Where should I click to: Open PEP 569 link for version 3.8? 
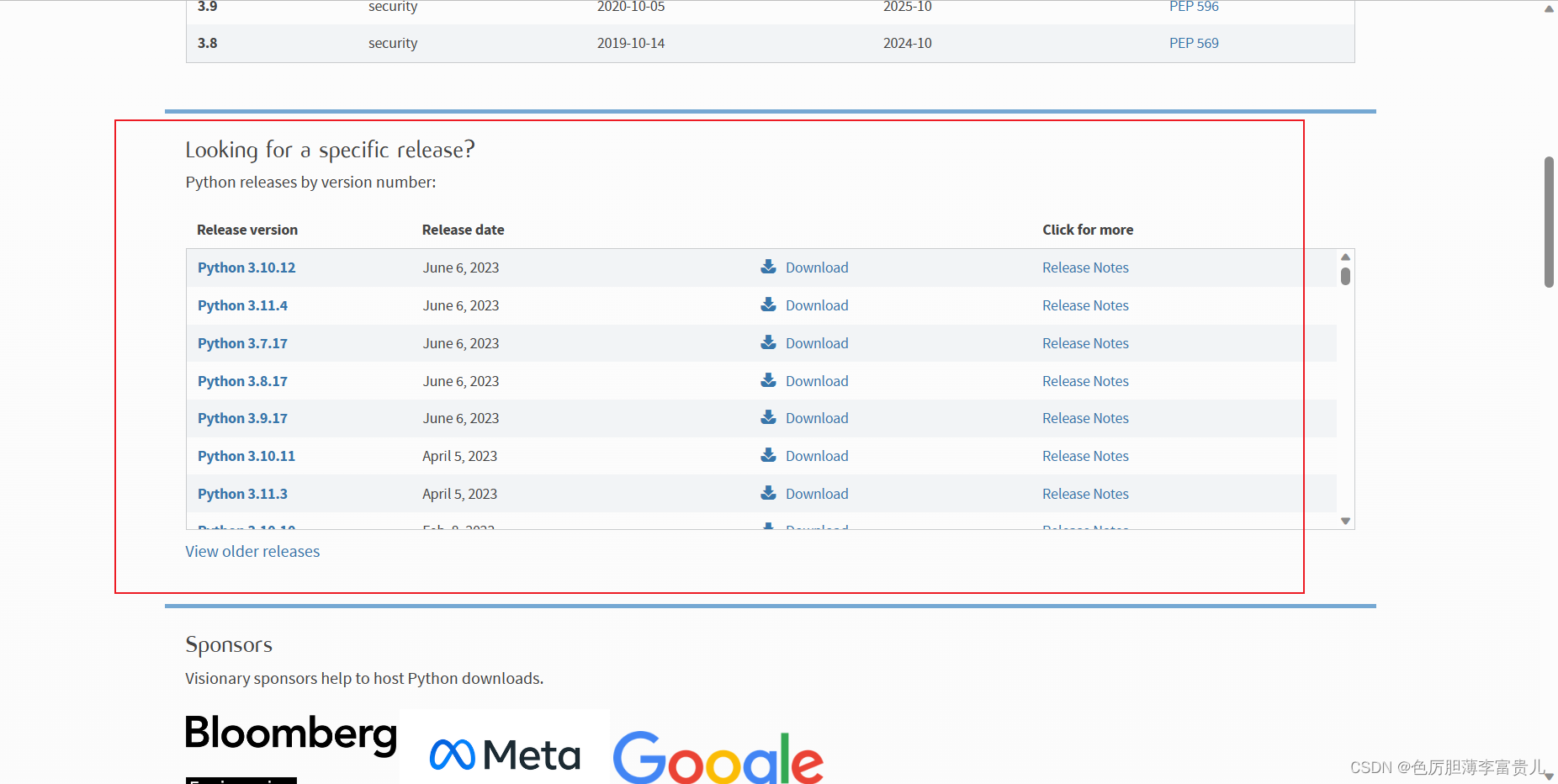point(1194,43)
